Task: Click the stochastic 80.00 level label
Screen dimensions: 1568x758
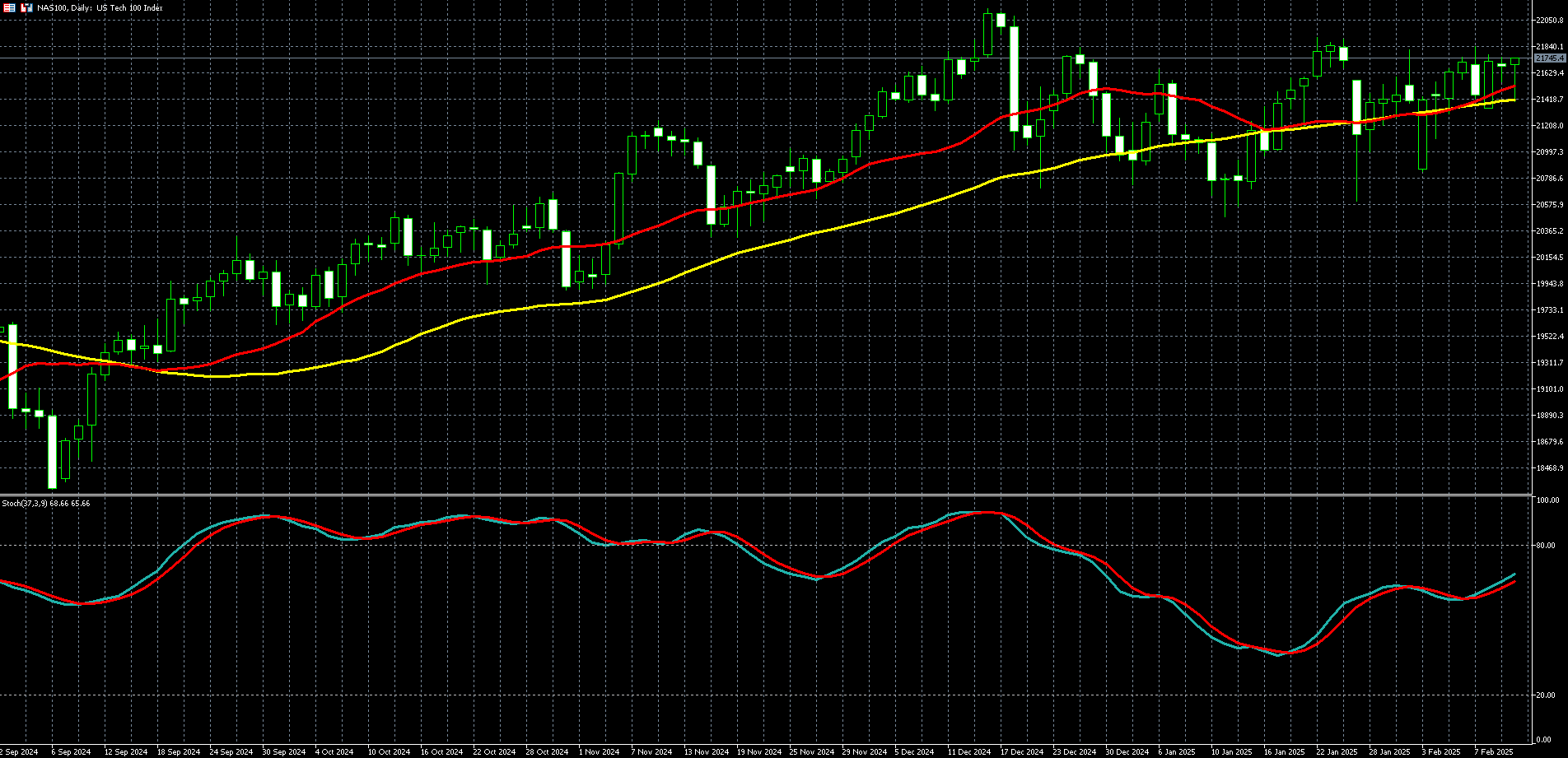Action: [x=1547, y=546]
